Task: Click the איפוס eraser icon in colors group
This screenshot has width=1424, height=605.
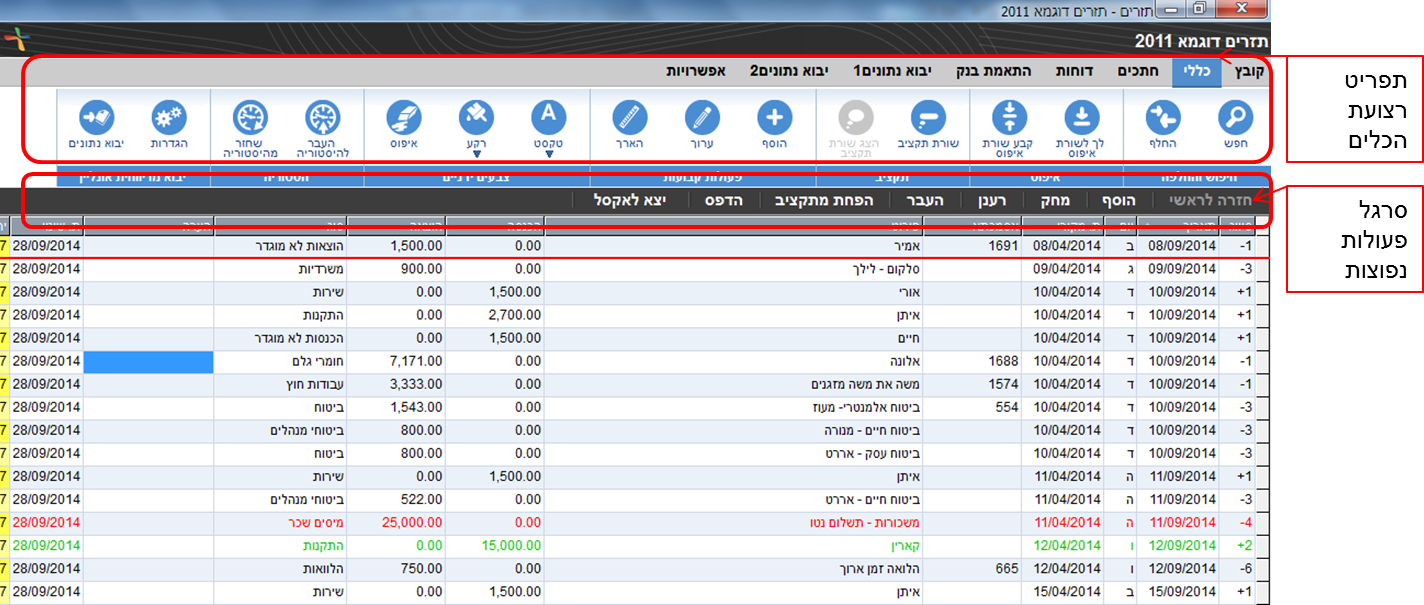Action: (x=403, y=118)
